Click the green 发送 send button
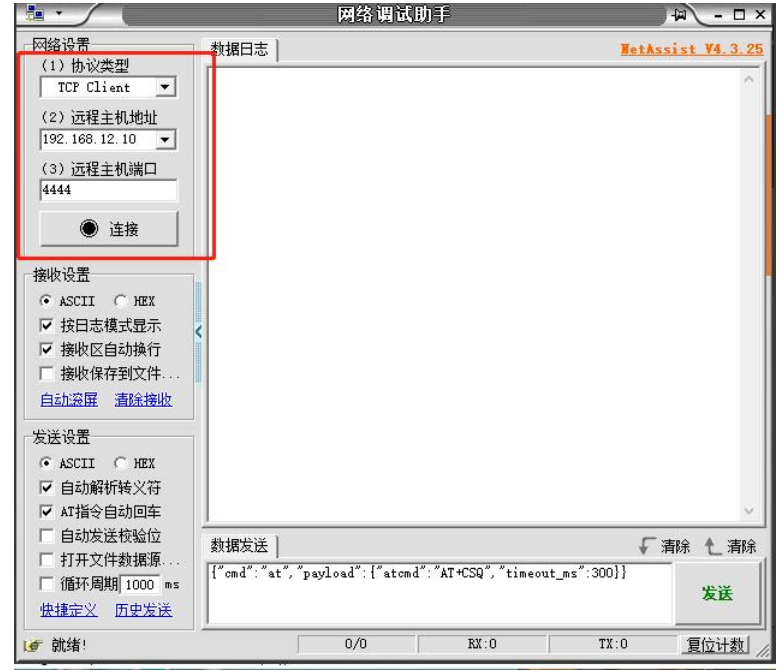783x672 pixels. pos(717,594)
